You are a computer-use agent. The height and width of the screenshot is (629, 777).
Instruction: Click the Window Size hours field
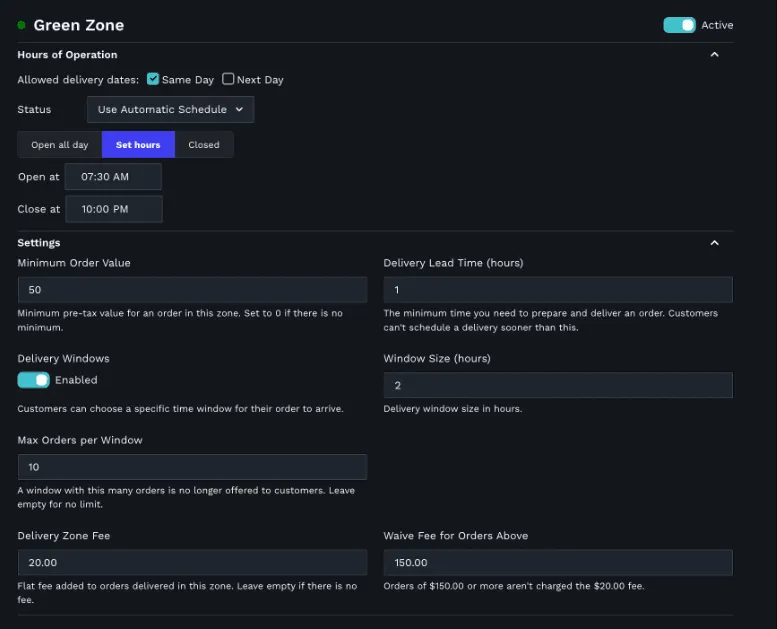[558, 385]
